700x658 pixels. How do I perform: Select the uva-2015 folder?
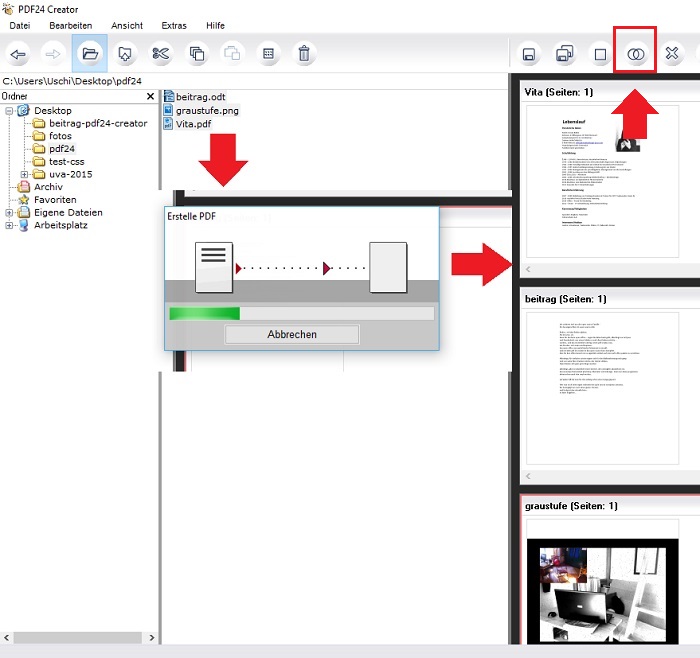(x=71, y=174)
